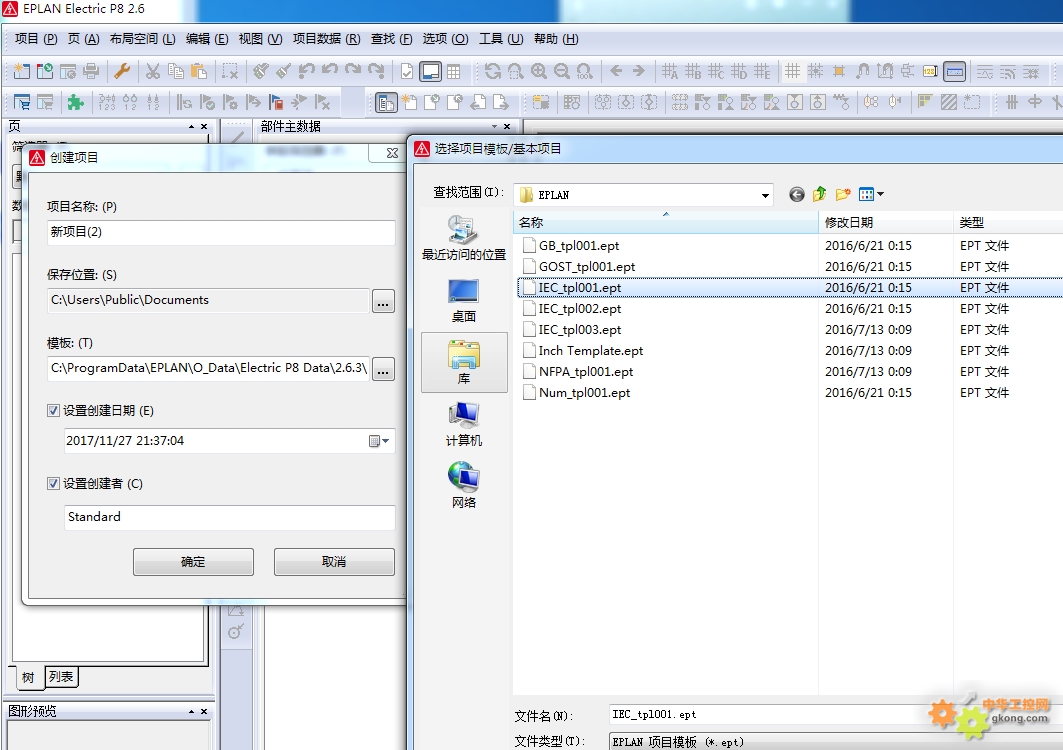Click the new page star icon
The width and height of the screenshot is (1063, 750).
click(409, 102)
